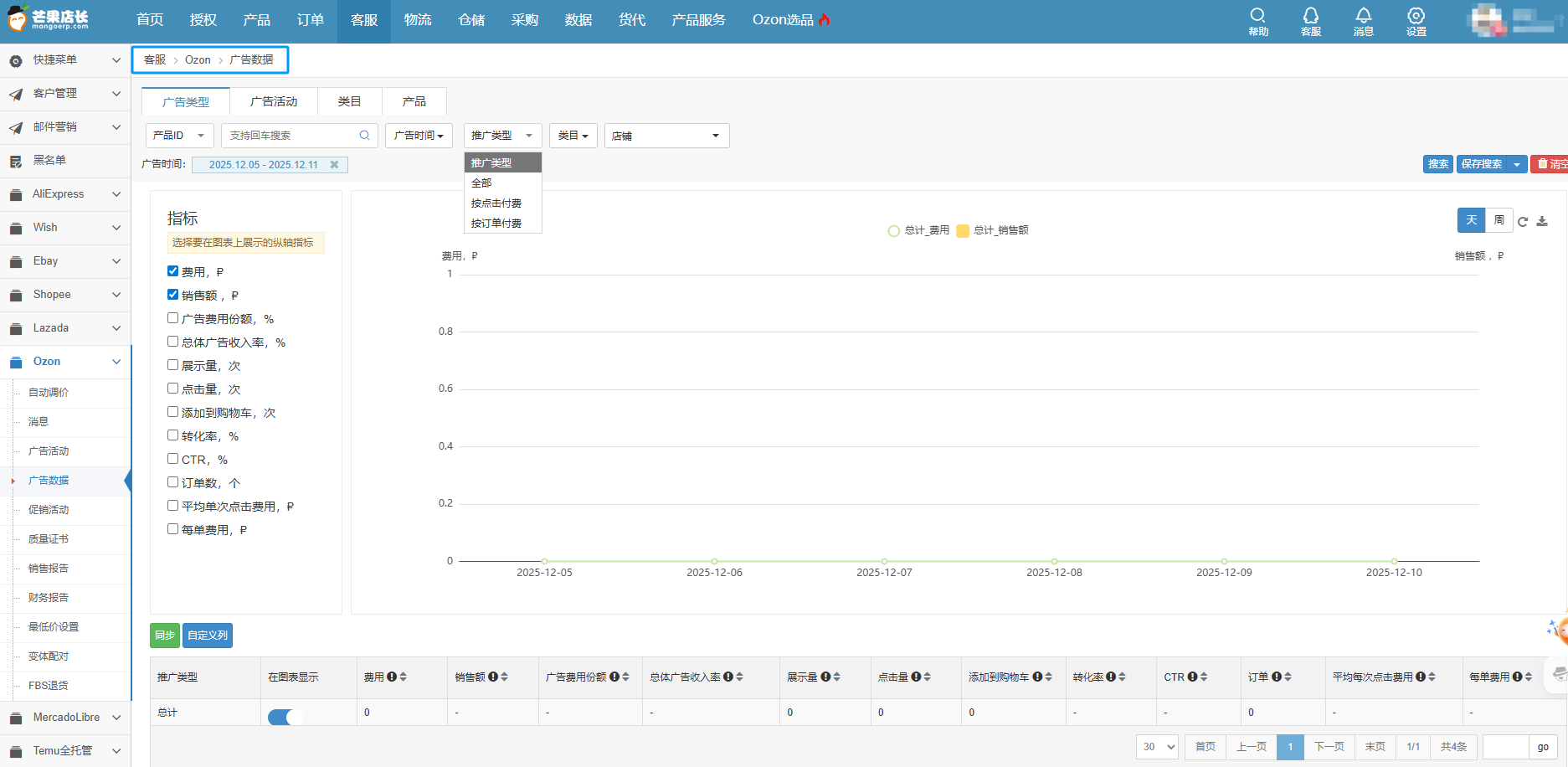Image resolution: width=1568 pixels, height=767 pixels.
Task: Click the chart refresh icon
Action: point(1523,222)
